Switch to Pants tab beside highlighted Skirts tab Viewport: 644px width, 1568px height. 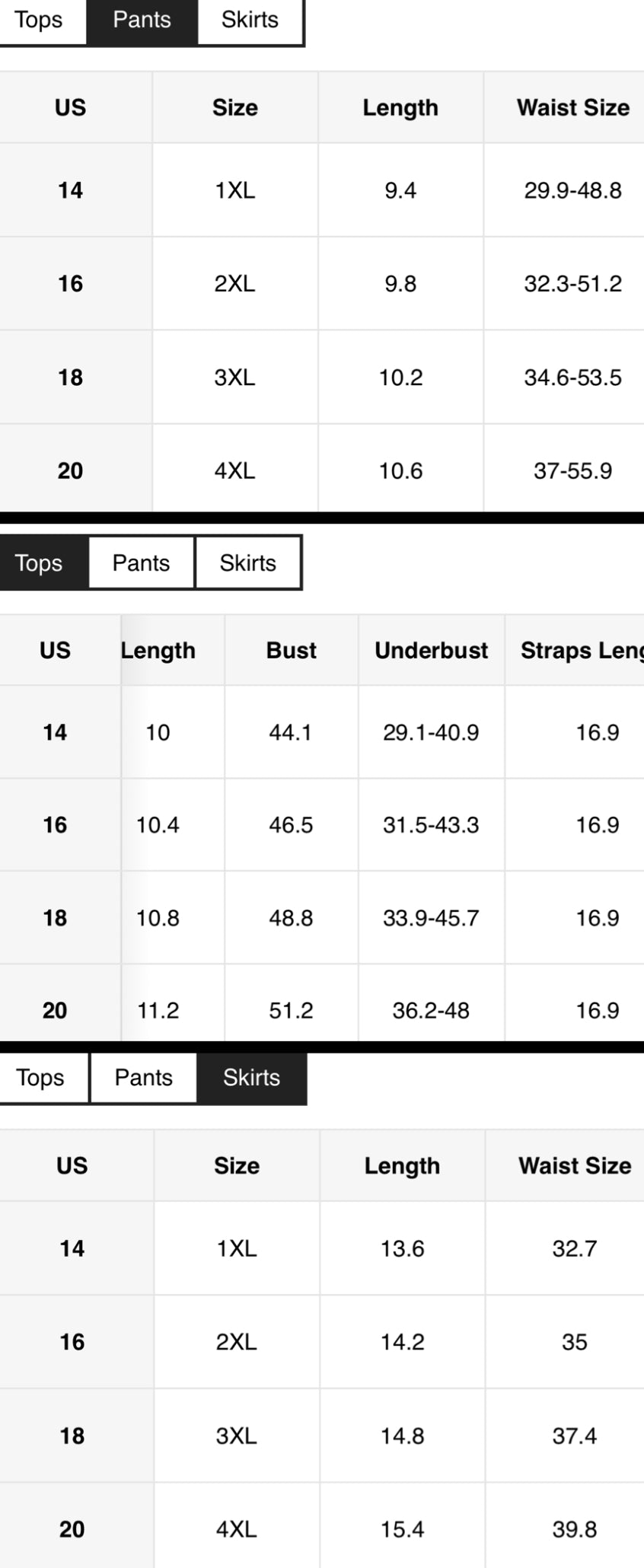pyautogui.click(x=143, y=1078)
